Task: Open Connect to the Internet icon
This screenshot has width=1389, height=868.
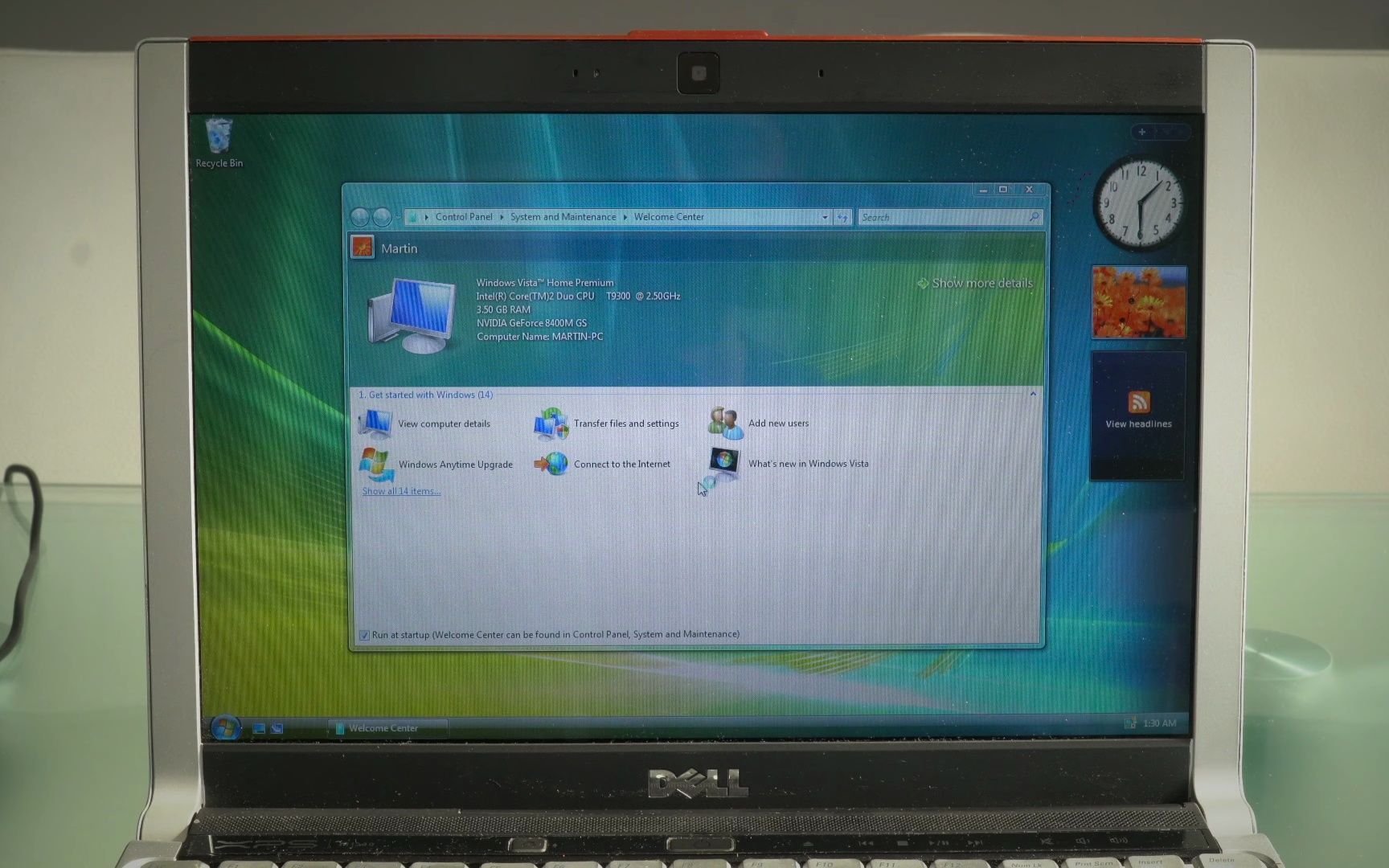Action: coord(551,464)
